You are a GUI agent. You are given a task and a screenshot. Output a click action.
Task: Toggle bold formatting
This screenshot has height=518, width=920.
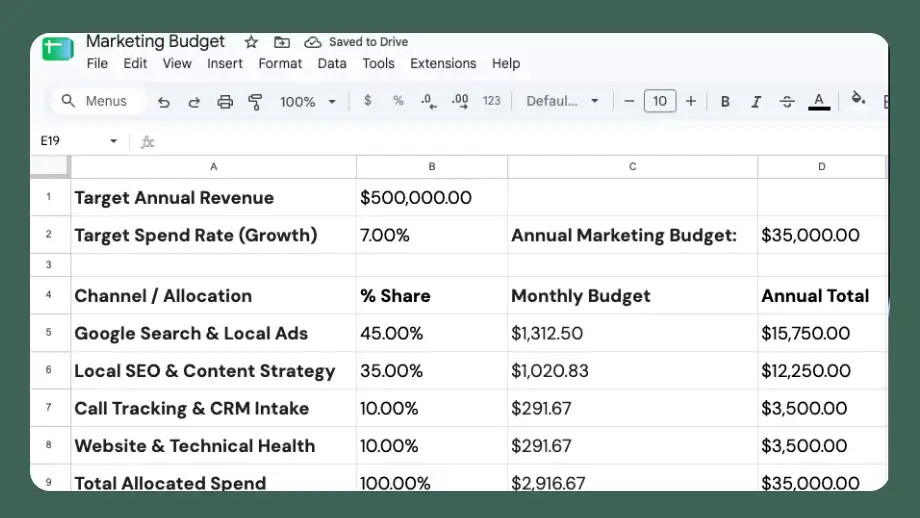coord(725,101)
